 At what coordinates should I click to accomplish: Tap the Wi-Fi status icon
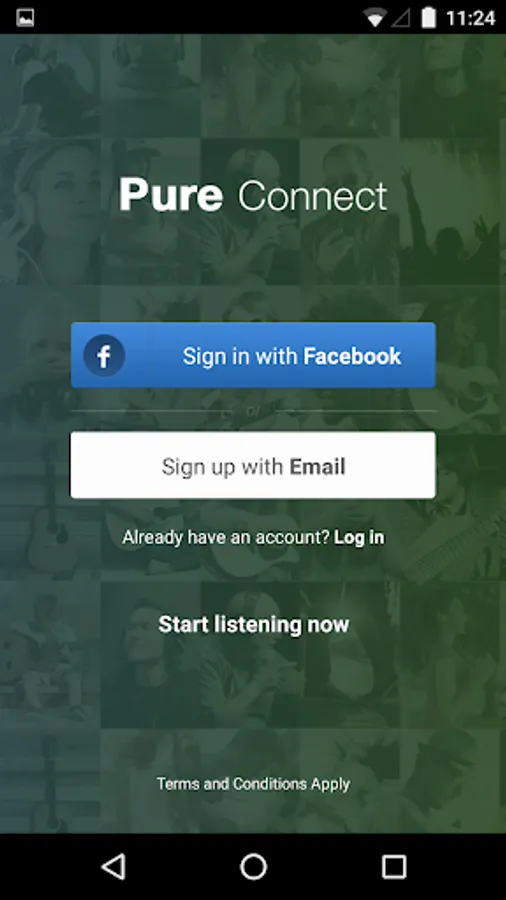375,18
